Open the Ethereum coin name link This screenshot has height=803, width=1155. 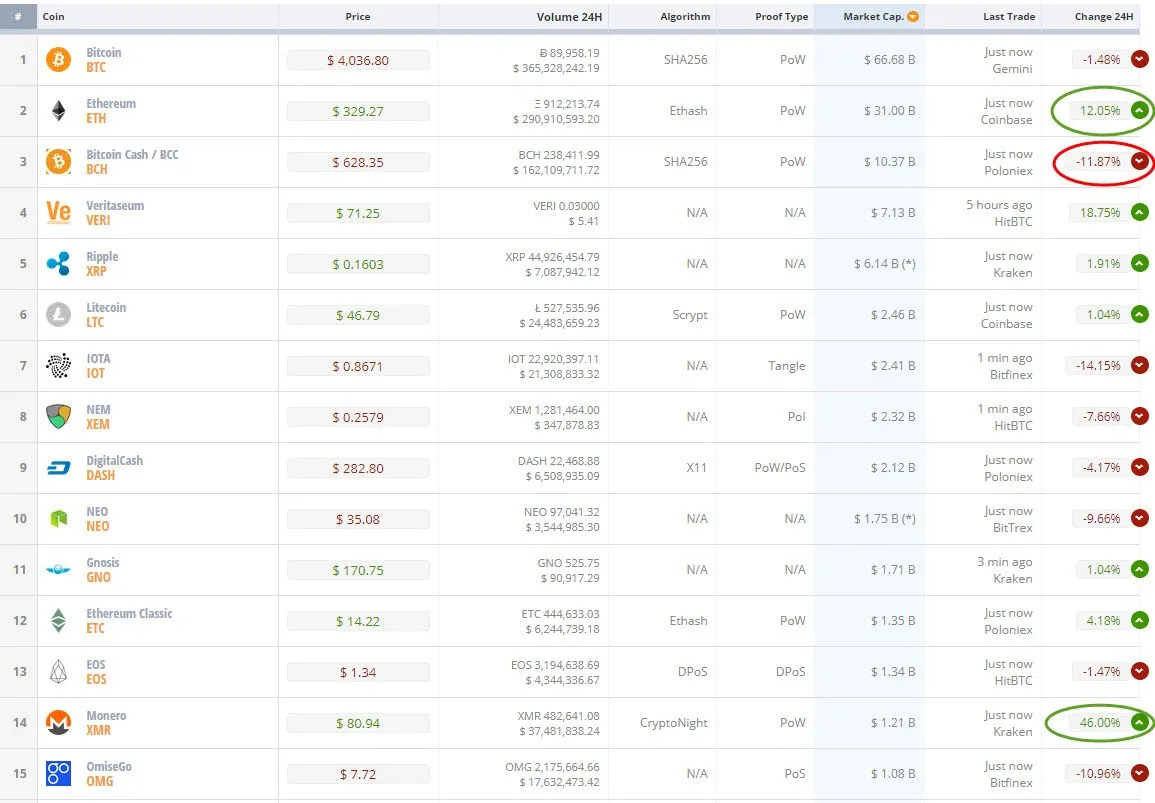point(111,103)
